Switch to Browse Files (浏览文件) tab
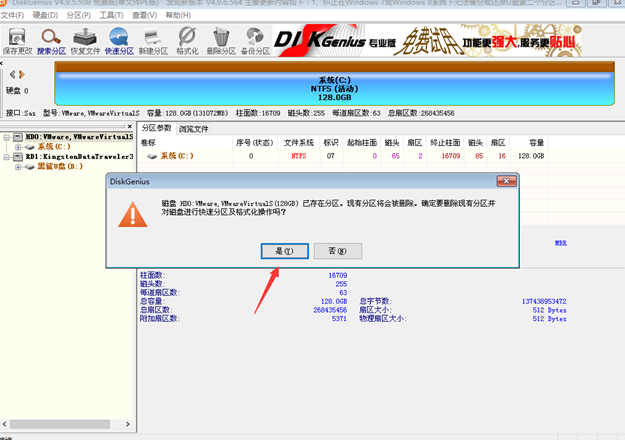 [x=193, y=129]
